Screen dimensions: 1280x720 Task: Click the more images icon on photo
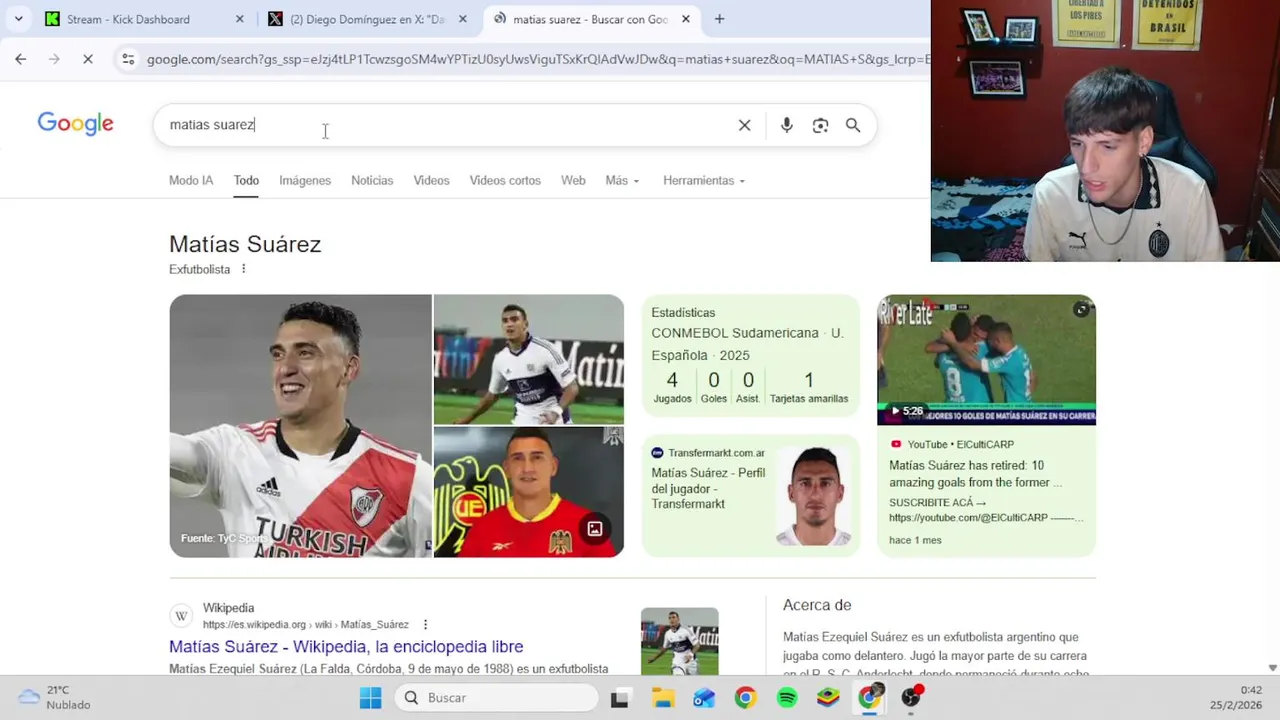tap(595, 529)
